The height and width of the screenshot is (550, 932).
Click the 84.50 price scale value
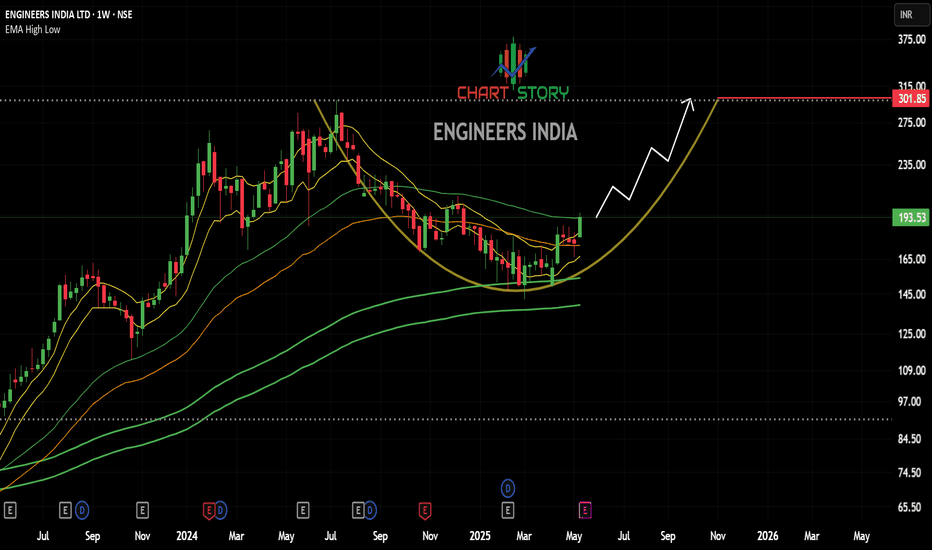pyautogui.click(x=909, y=439)
